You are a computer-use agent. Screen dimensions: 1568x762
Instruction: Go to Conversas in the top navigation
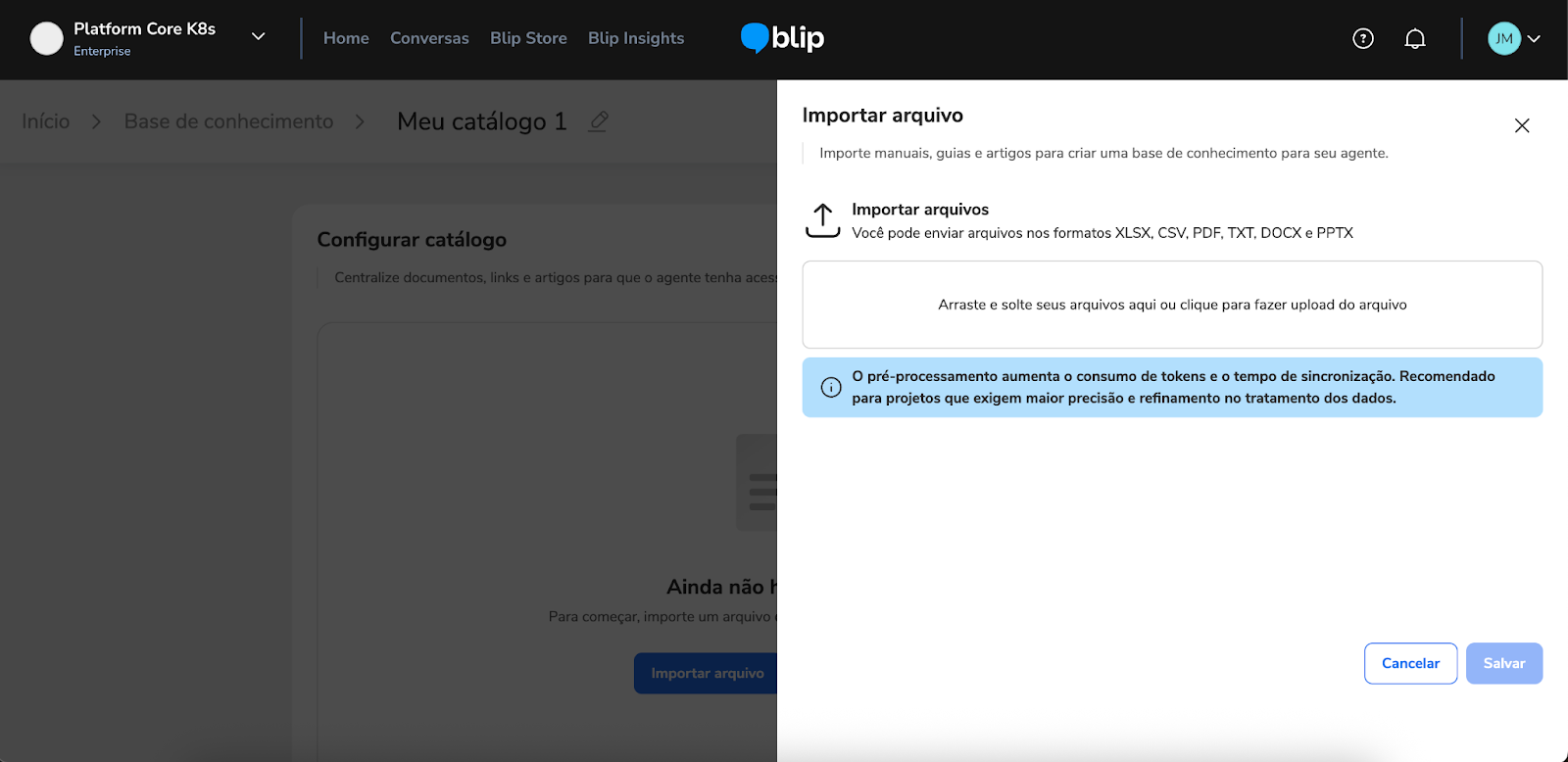(x=429, y=38)
